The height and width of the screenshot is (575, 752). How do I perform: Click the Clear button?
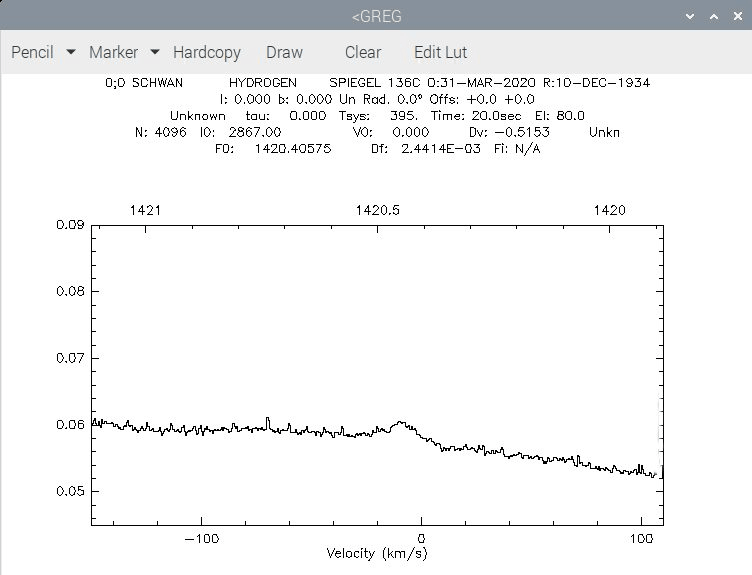(363, 52)
